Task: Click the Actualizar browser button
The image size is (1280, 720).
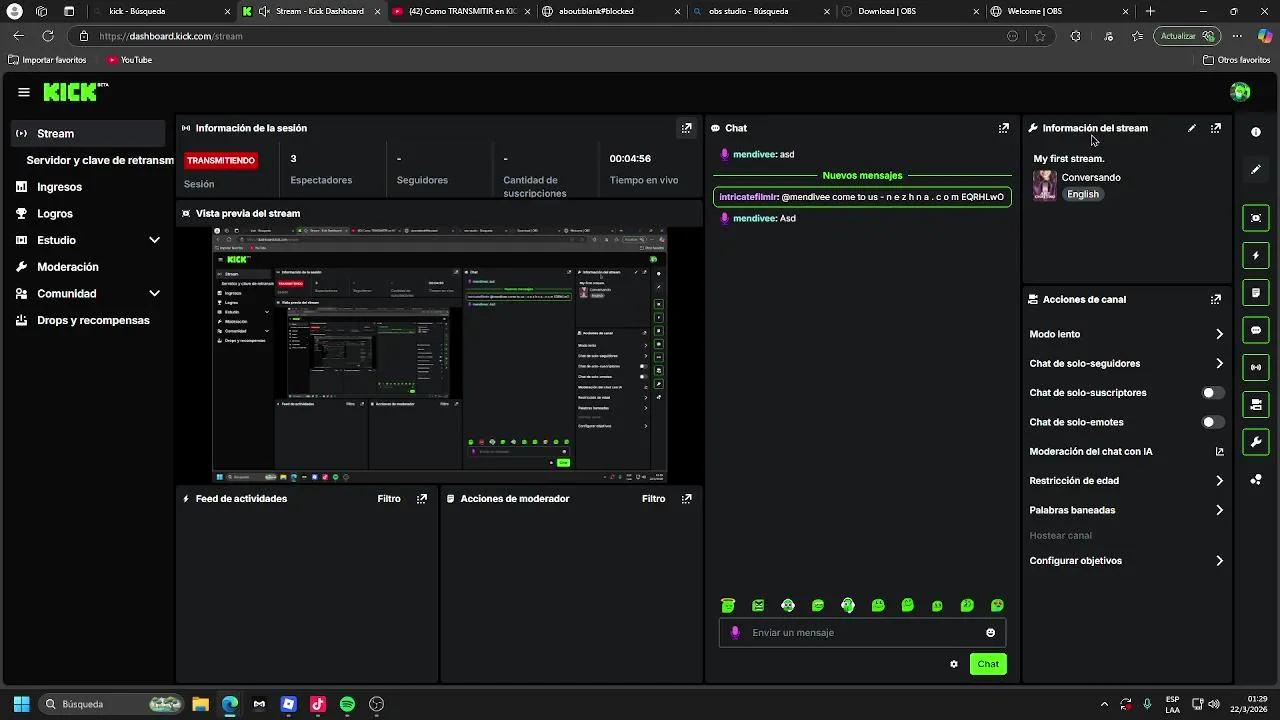Action: 1186,36
